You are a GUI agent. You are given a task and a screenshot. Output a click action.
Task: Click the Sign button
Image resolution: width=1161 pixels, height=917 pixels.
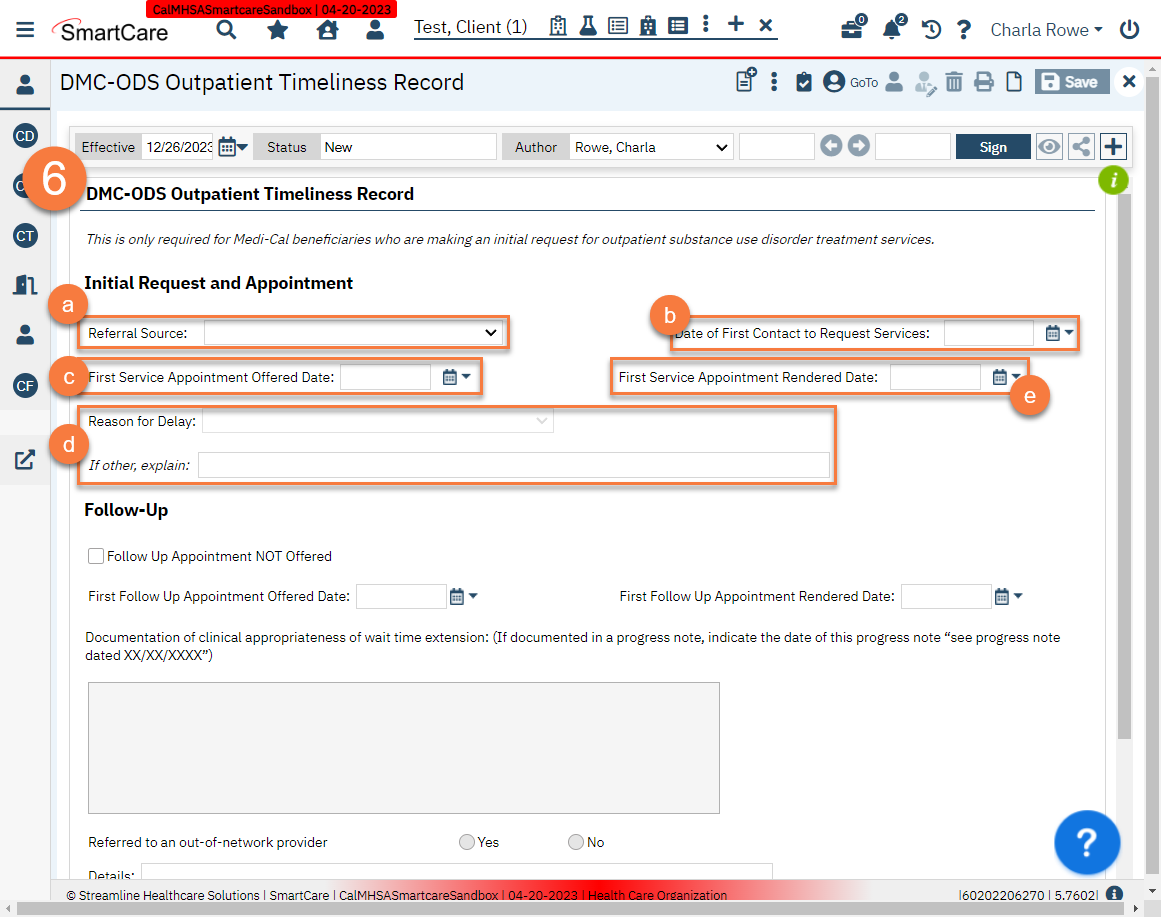tap(992, 146)
